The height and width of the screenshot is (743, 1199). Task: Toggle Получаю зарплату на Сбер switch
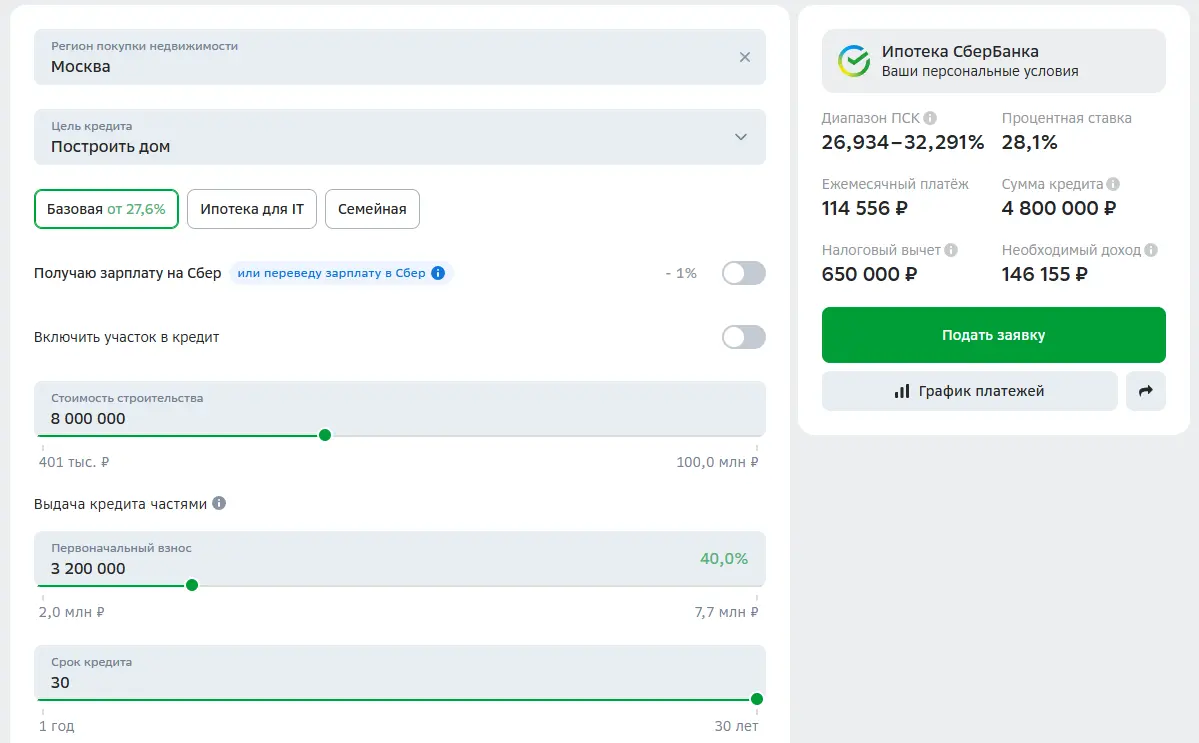(x=743, y=273)
